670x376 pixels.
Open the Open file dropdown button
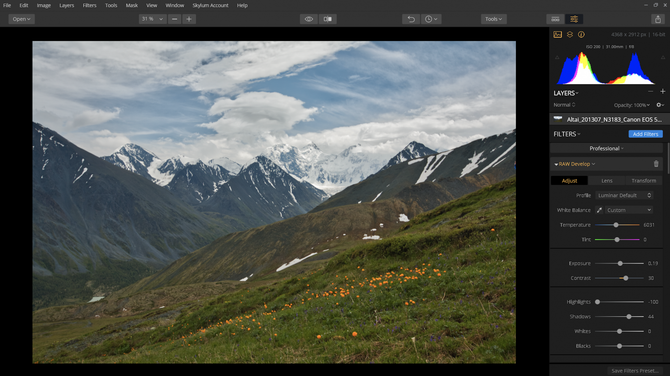pyautogui.click(x=21, y=19)
